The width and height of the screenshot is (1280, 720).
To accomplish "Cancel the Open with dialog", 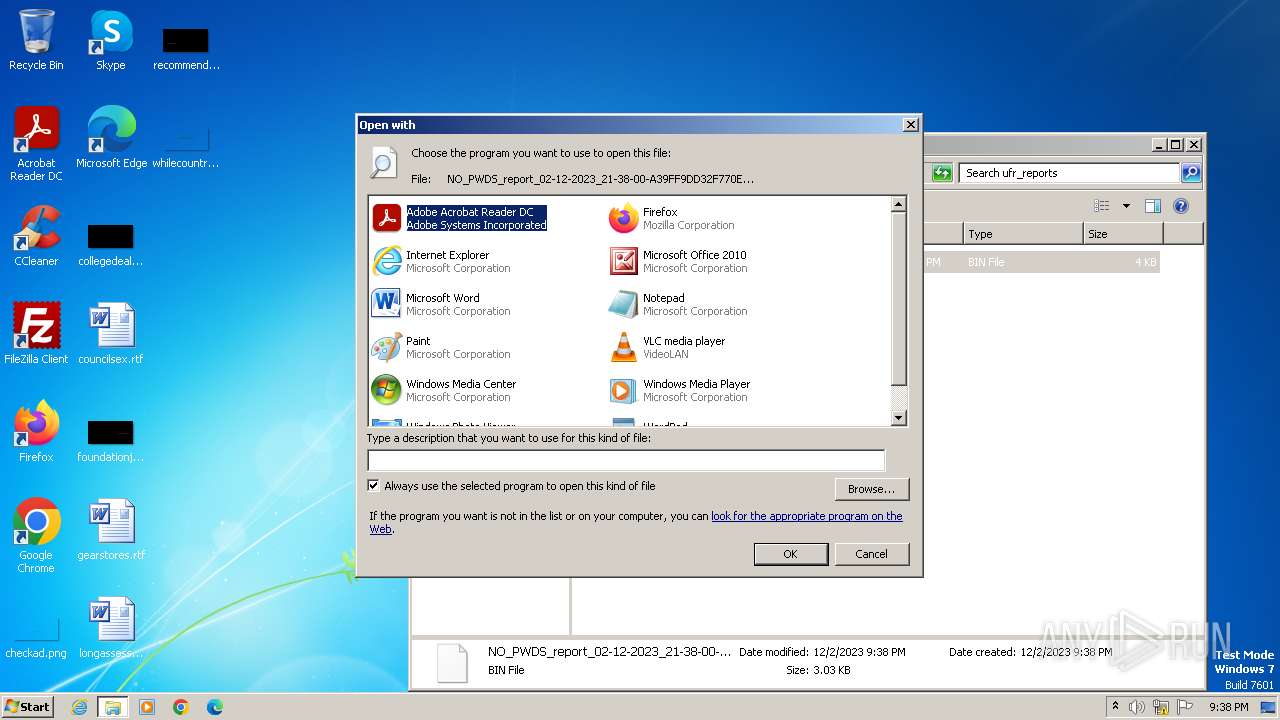I will (x=871, y=554).
